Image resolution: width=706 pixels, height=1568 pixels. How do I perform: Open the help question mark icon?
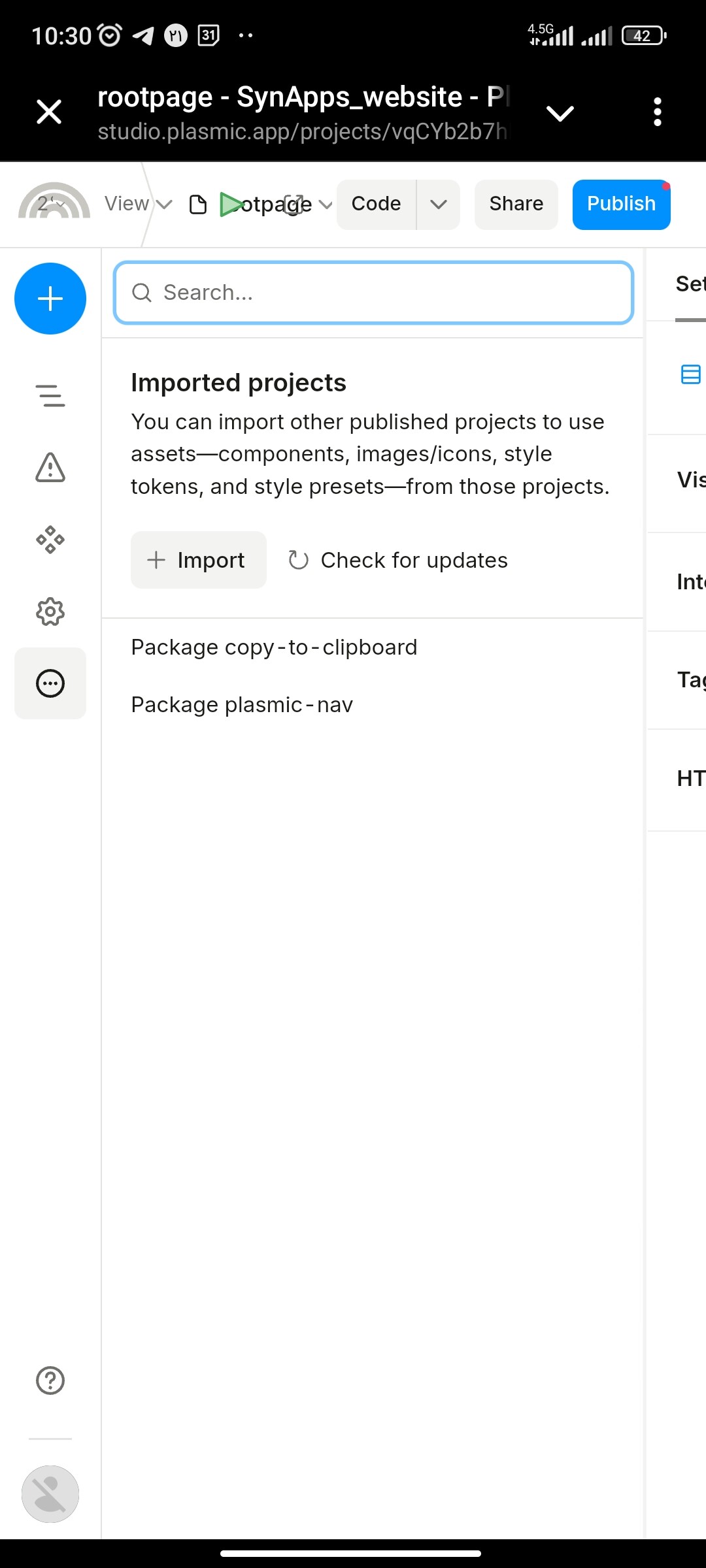tap(50, 1380)
